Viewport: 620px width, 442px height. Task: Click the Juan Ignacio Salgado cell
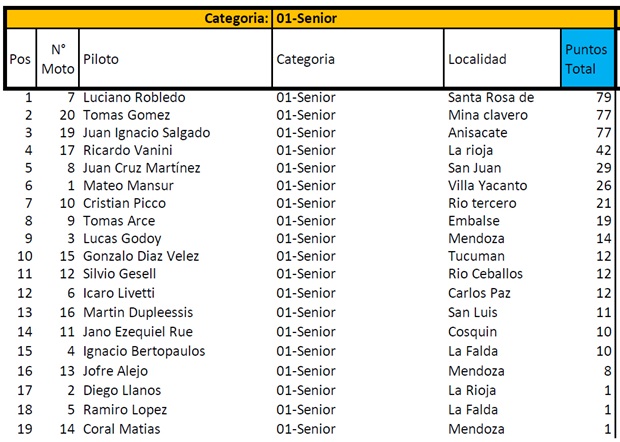[x=147, y=133]
